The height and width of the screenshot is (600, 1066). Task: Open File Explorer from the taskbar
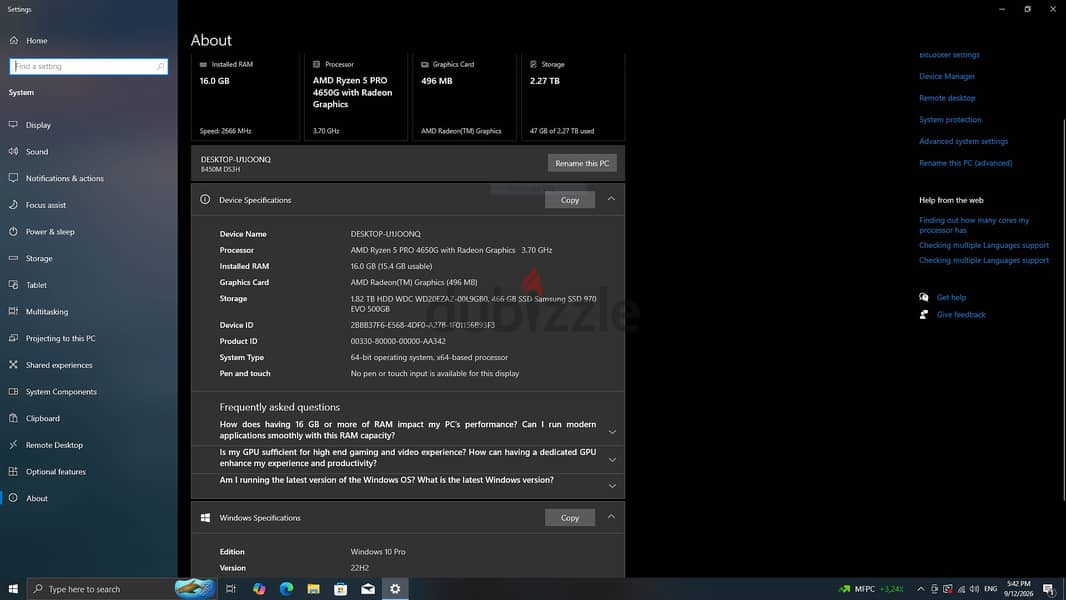point(313,589)
